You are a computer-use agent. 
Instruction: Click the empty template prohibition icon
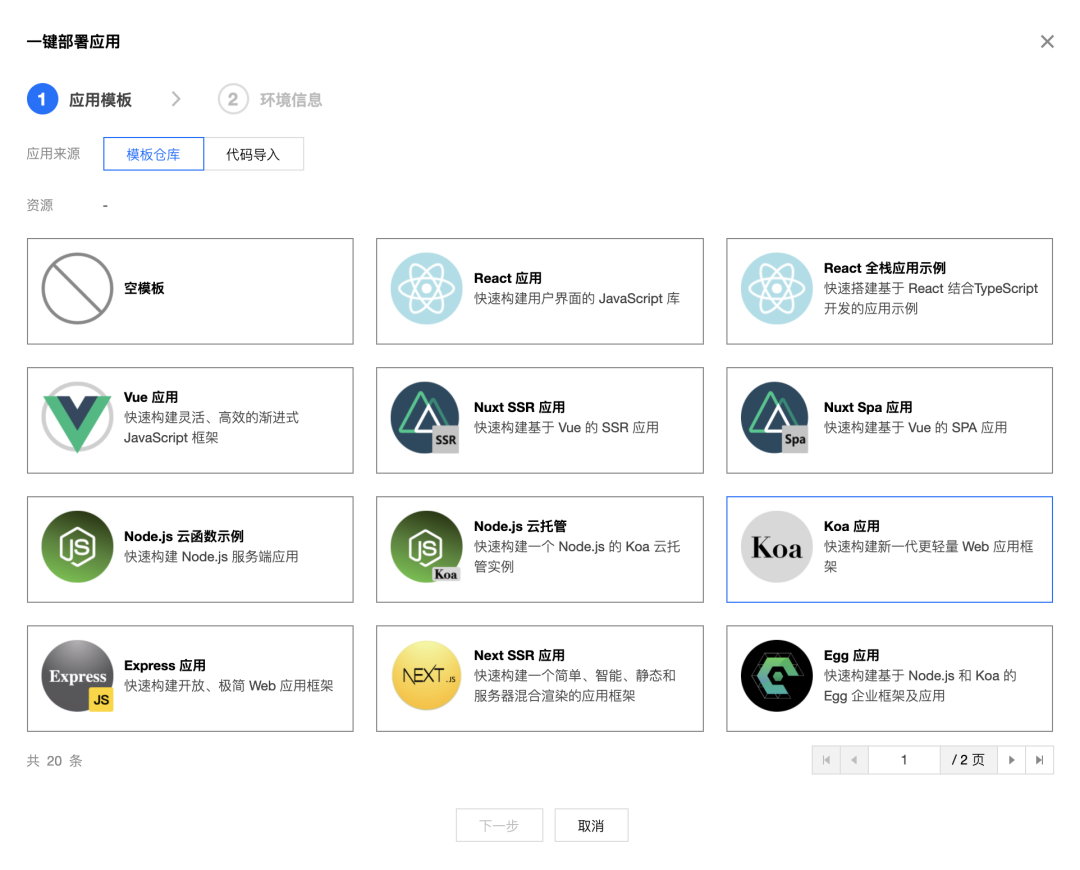77,289
